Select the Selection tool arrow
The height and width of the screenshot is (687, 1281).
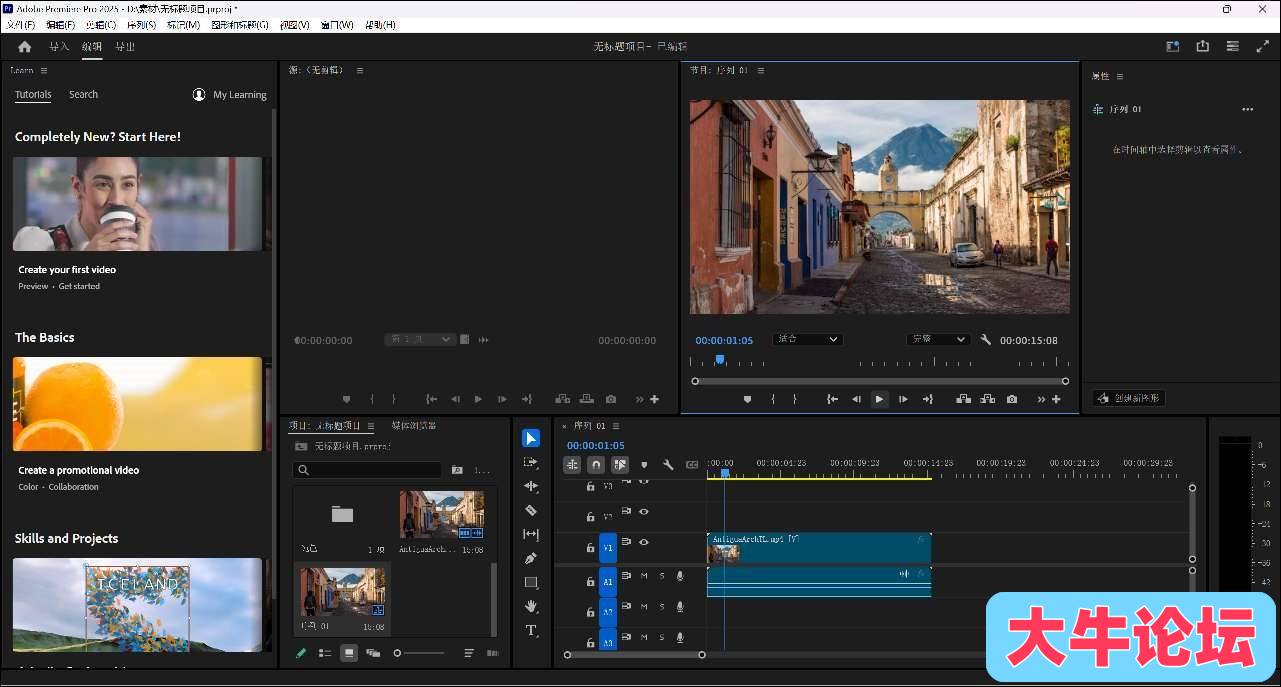point(531,438)
